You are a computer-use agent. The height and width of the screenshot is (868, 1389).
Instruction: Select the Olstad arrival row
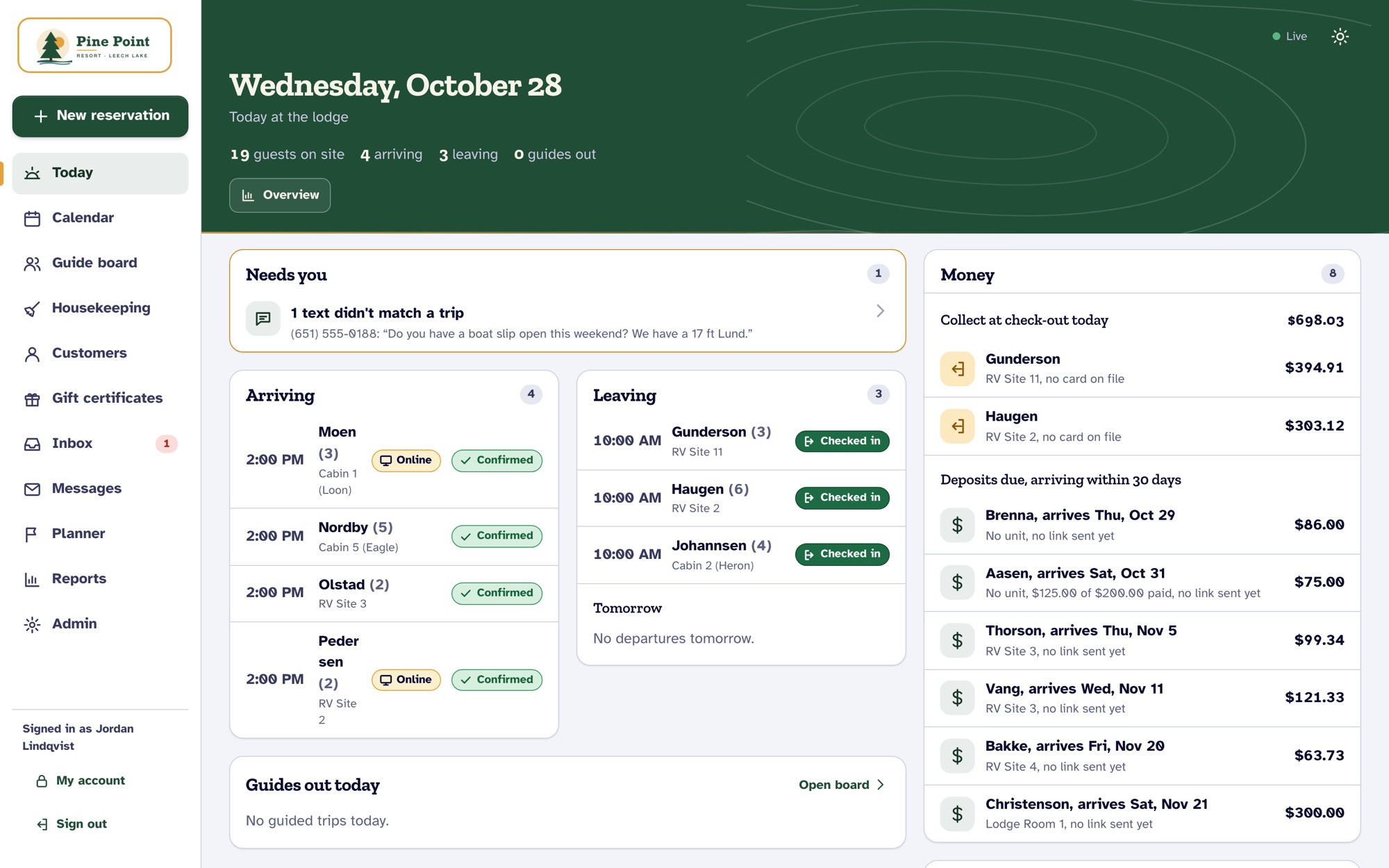point(394,594)
